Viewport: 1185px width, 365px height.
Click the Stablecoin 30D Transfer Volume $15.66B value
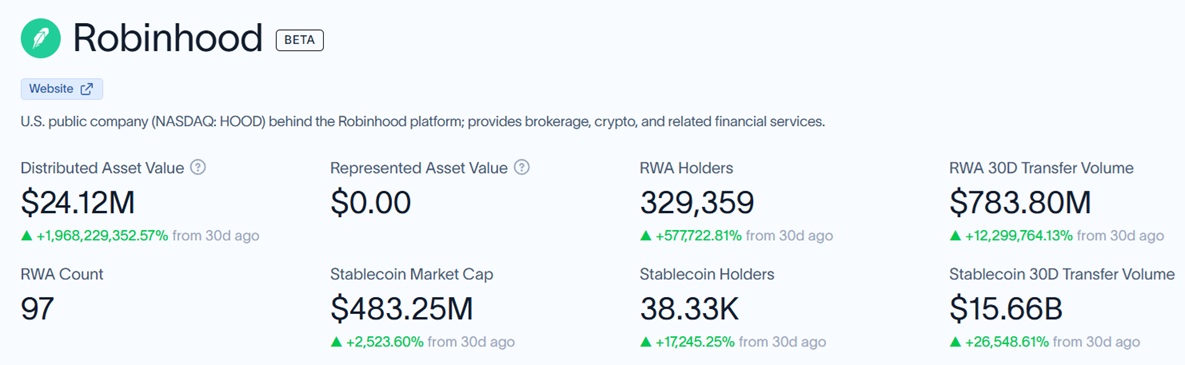(1006, 309)
